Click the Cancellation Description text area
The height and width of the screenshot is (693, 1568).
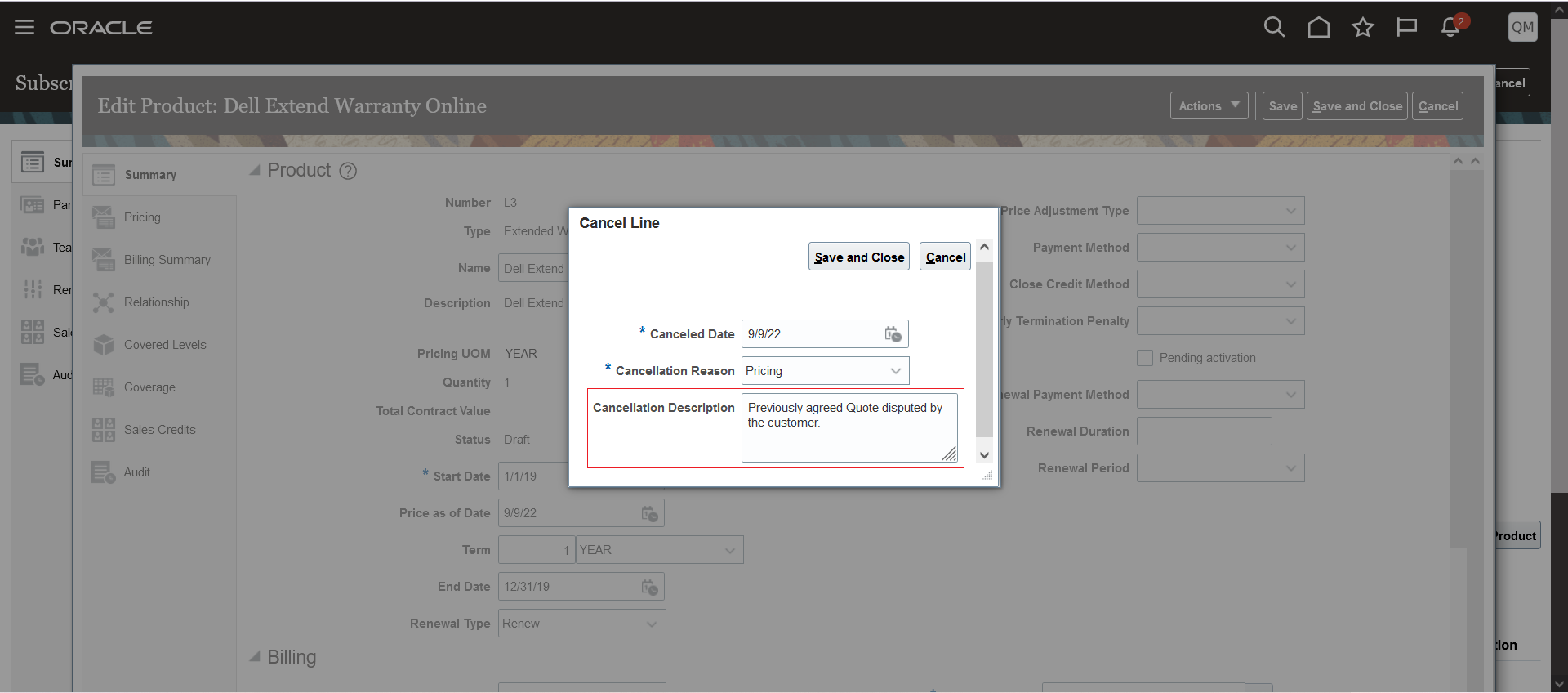pyautogui.click(x=849, y=428)
